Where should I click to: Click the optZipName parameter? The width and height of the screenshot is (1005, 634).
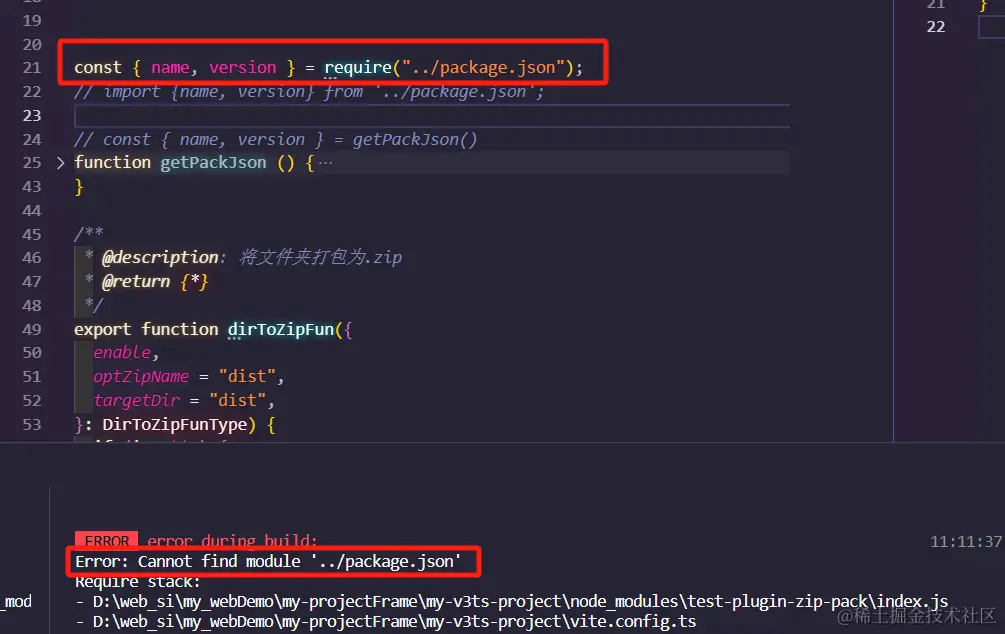click(x=141, y=376)
